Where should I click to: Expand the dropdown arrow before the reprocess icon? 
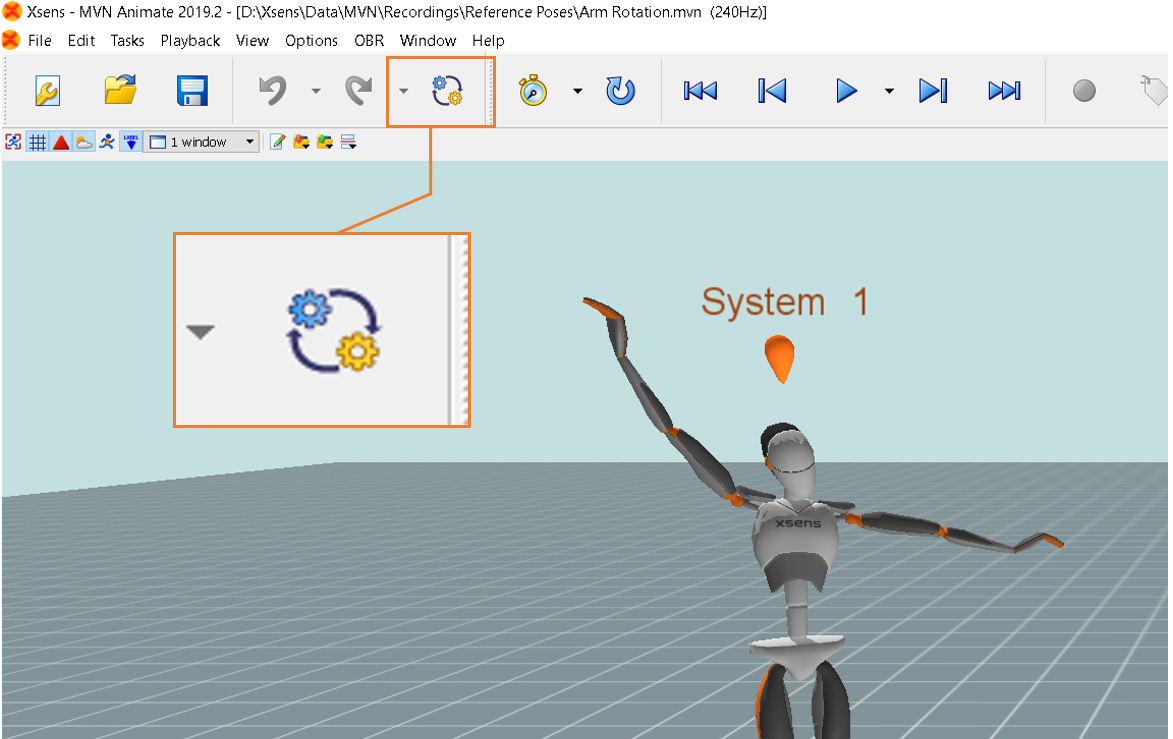pyautogui.click(x=403, y=91)
